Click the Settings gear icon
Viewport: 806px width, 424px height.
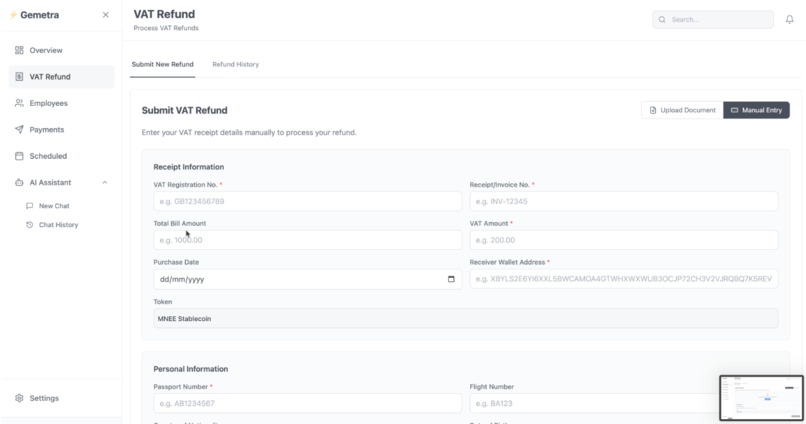coord(19,398)
